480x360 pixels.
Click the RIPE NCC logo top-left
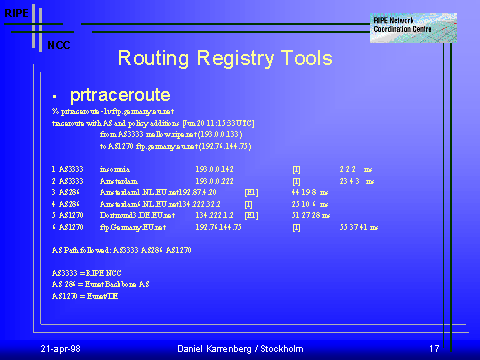pyautogui.click(x=38, y=29)
